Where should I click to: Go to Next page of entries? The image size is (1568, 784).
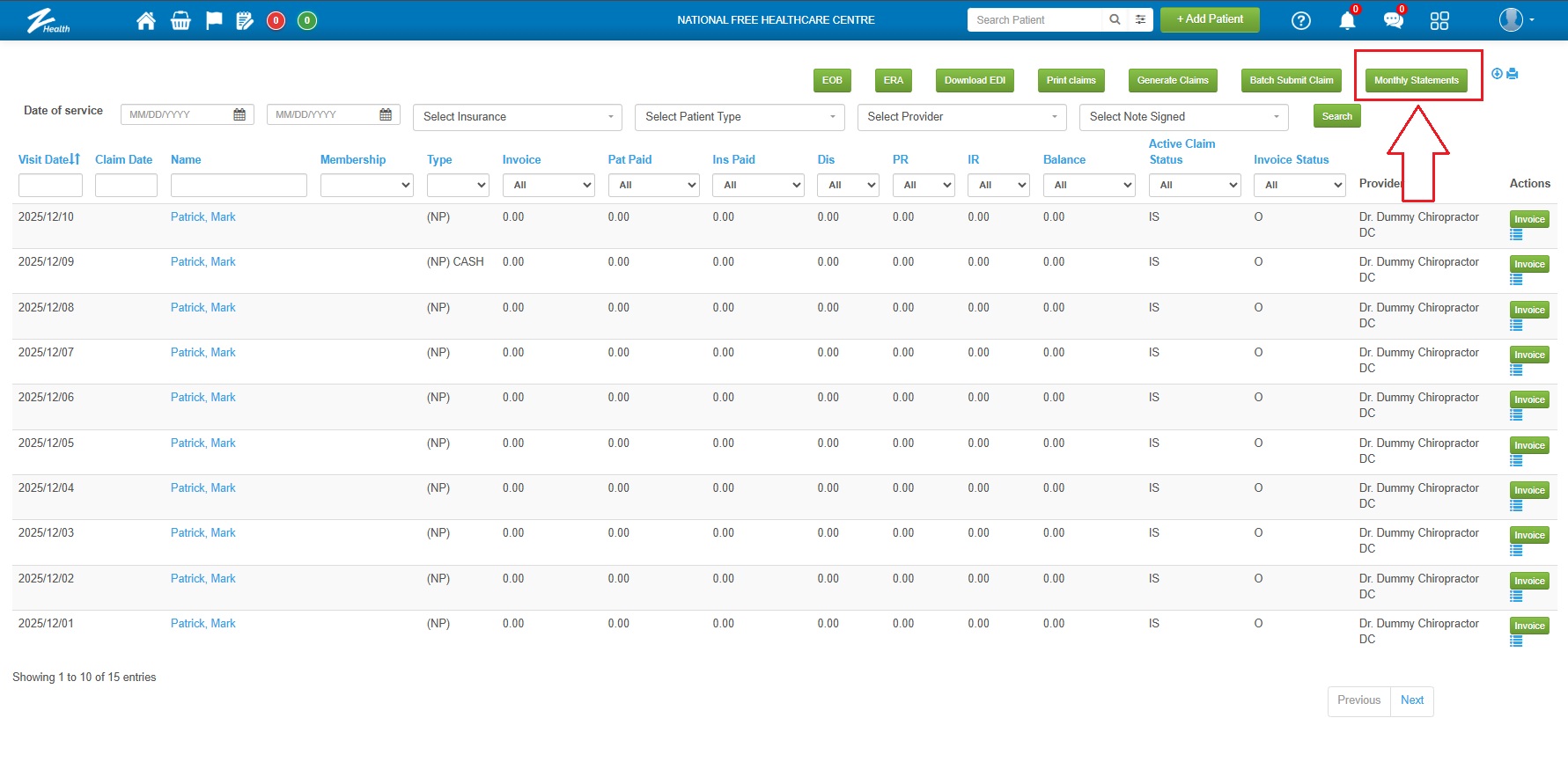(1411, 700)
